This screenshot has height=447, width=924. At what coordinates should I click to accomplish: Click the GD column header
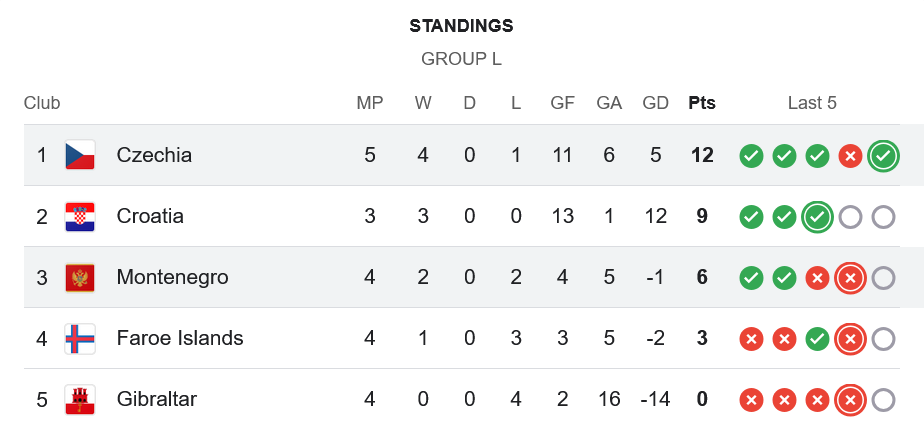tap(655, 103)
